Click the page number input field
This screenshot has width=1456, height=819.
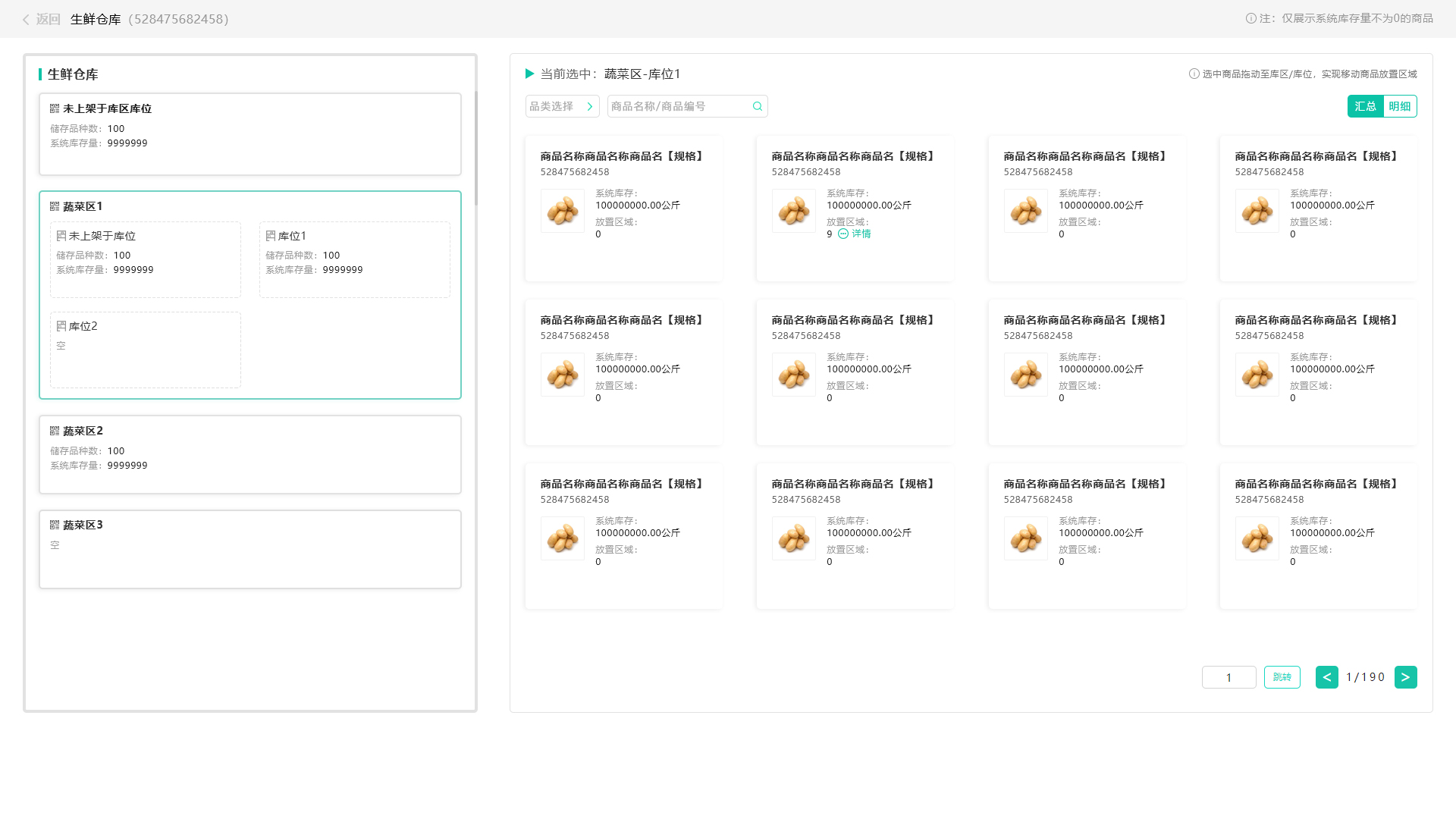pyautogui.click(x=1228, y=677)
